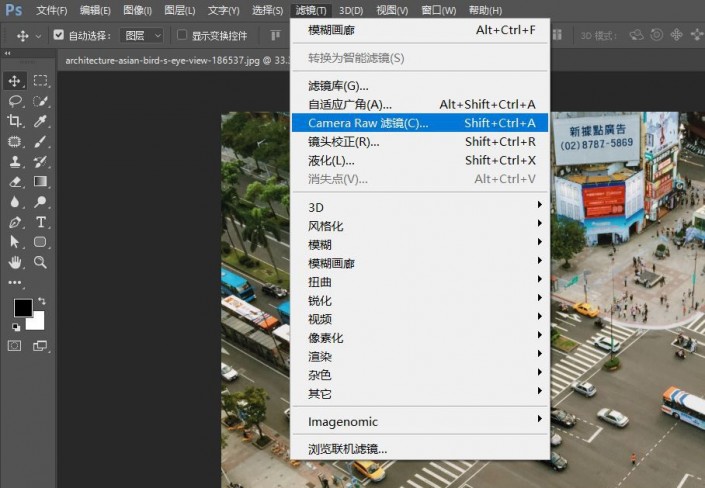Open the 编辑(E) menu
Screen dimensions: 705x488
(x=95, y=10)
